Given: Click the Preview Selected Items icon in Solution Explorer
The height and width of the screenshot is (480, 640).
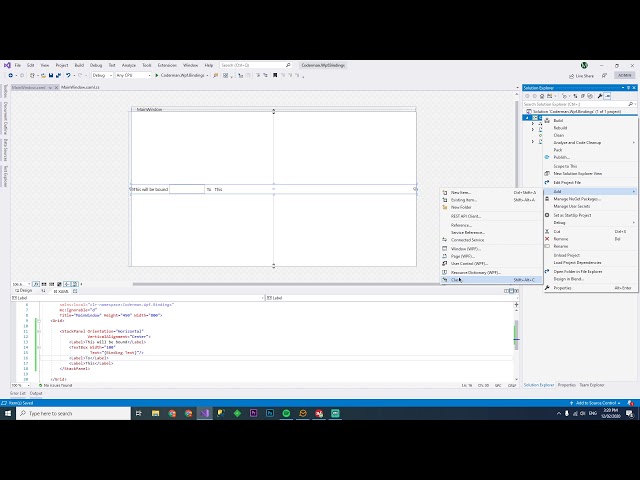Looking at the screenshot, I should (x=607, y=96).
